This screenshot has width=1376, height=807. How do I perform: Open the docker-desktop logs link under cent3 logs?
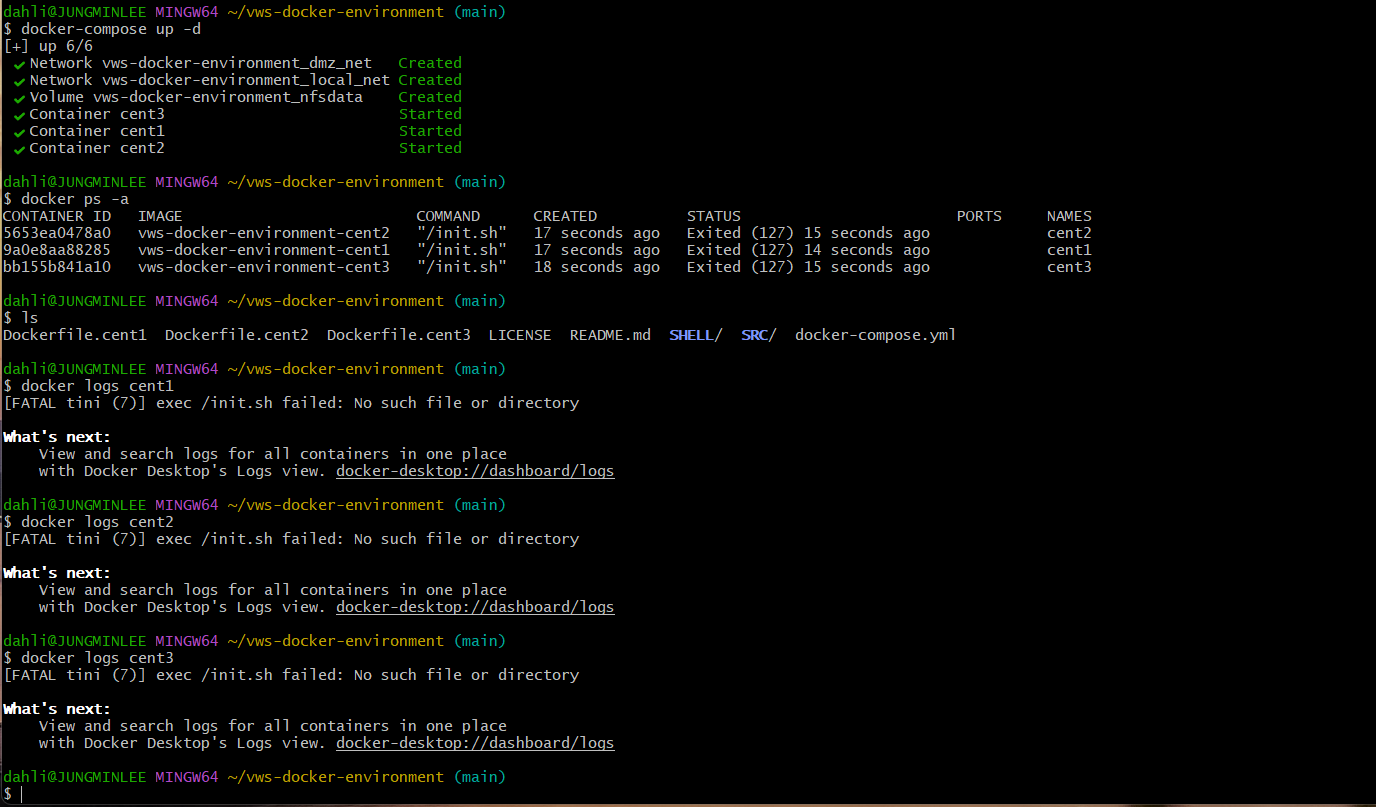[475, 743]
